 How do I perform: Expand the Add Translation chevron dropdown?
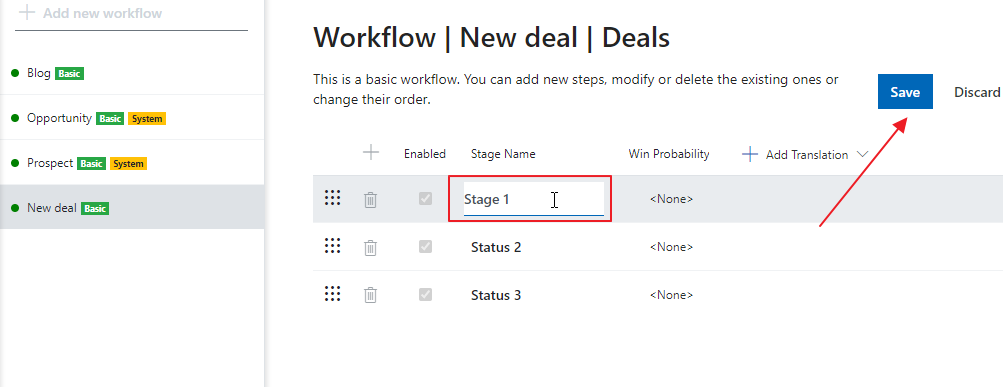(x=862, y=155)
